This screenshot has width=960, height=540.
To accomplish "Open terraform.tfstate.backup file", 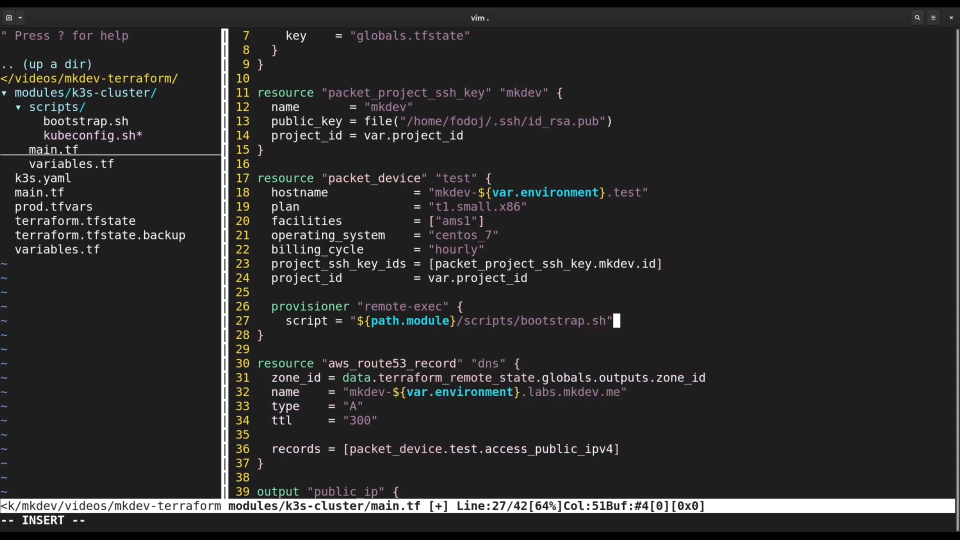I will (x=100, y=235).
